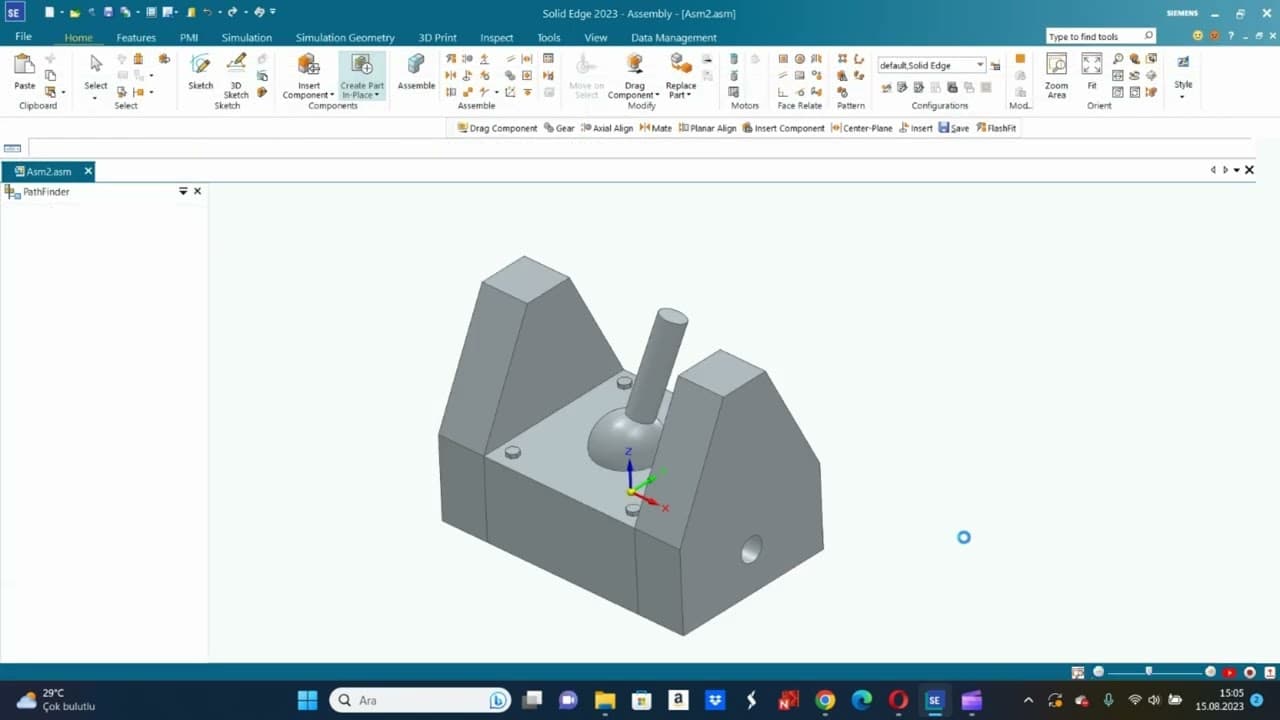Fit the model to the view

(1092, 70)
